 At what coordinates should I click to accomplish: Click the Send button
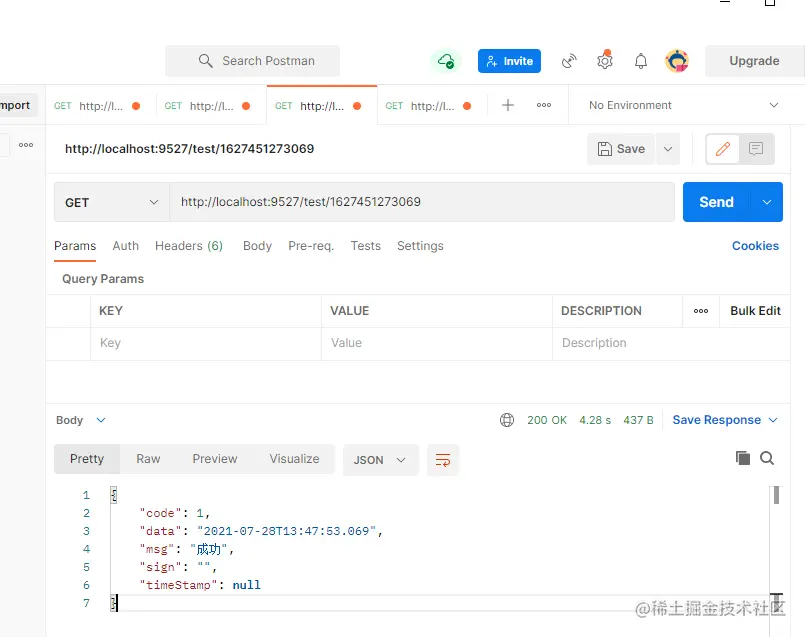pos(716,202)
